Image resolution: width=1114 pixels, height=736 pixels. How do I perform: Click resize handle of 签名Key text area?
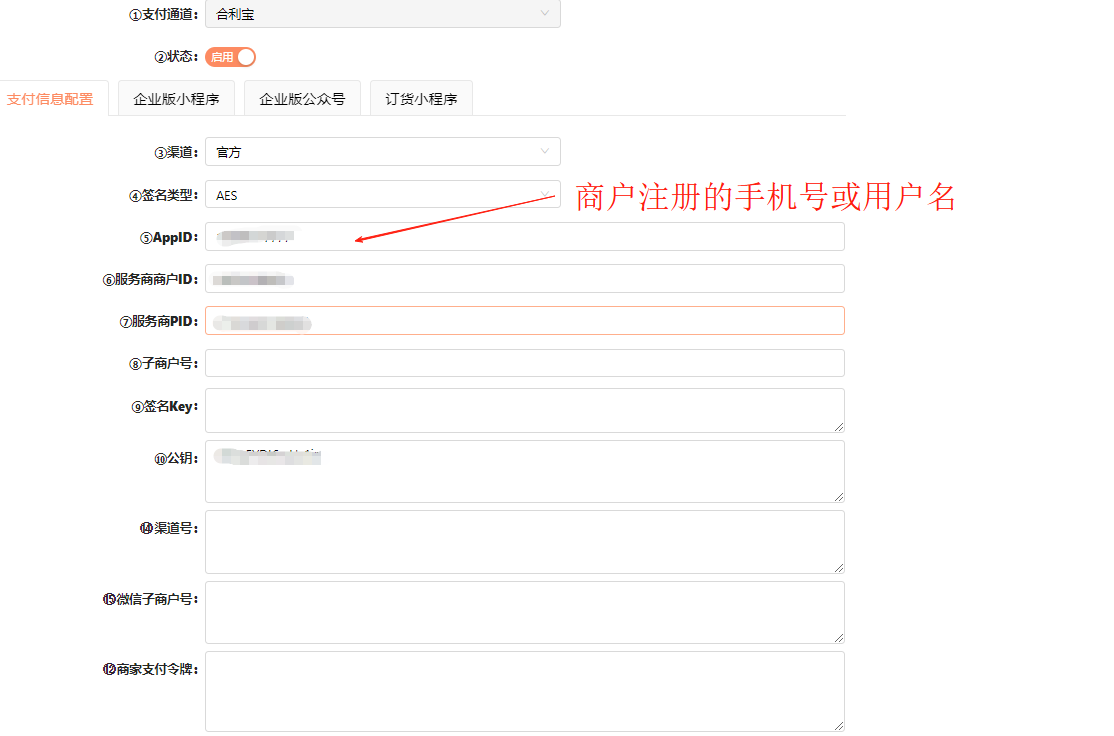[839, 427]
